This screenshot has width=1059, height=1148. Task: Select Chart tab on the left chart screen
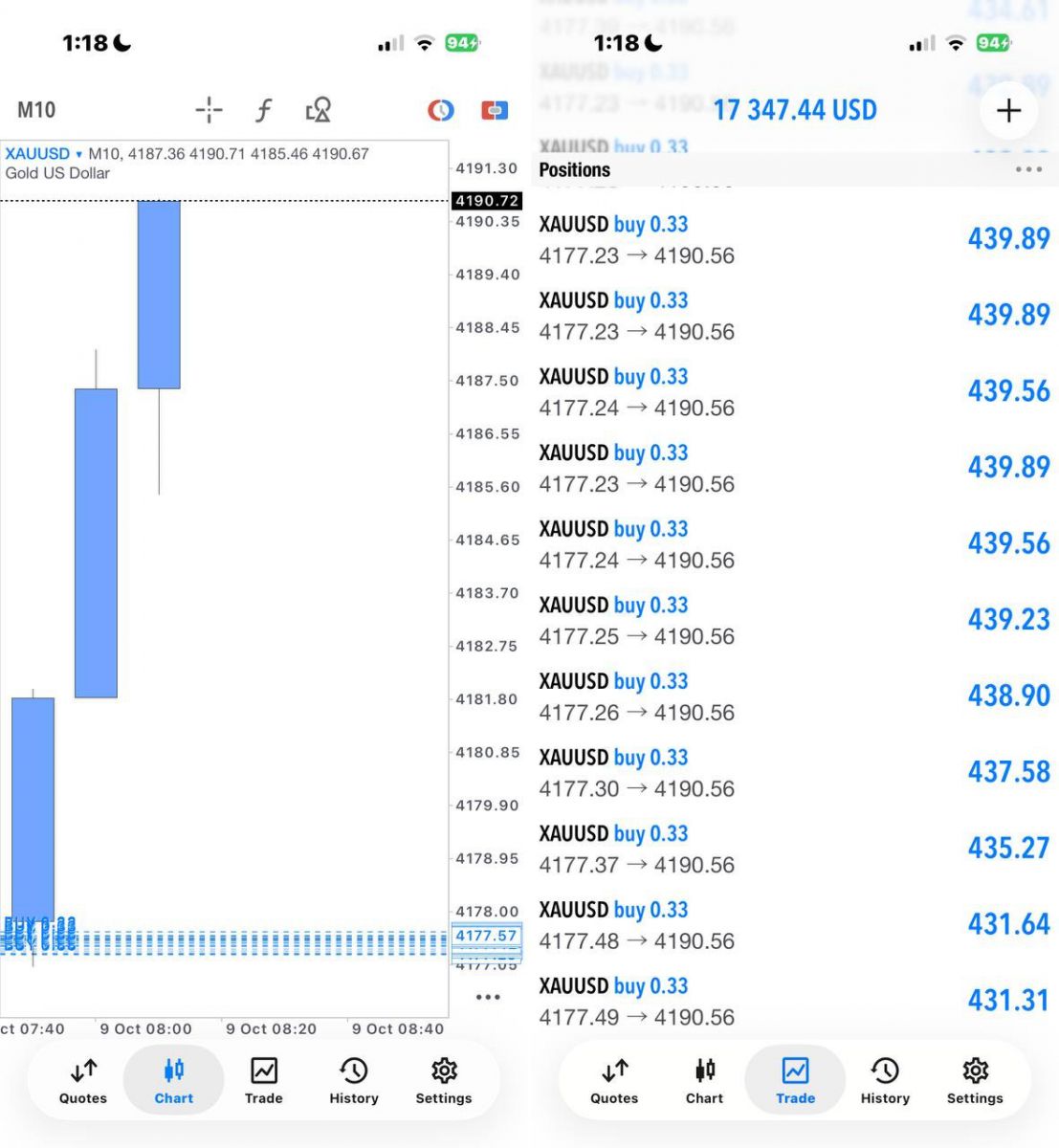[174, 1080]
